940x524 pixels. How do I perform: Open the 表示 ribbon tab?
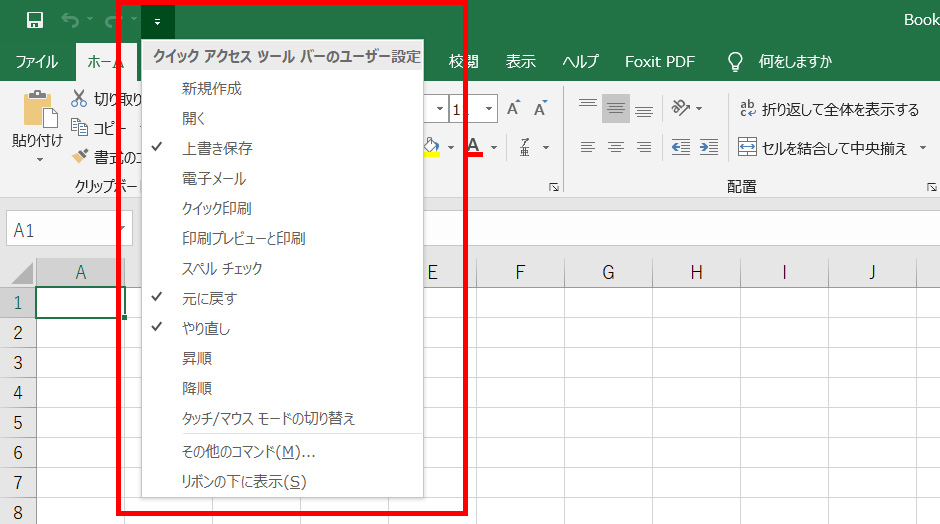click(x=520, y=62)
